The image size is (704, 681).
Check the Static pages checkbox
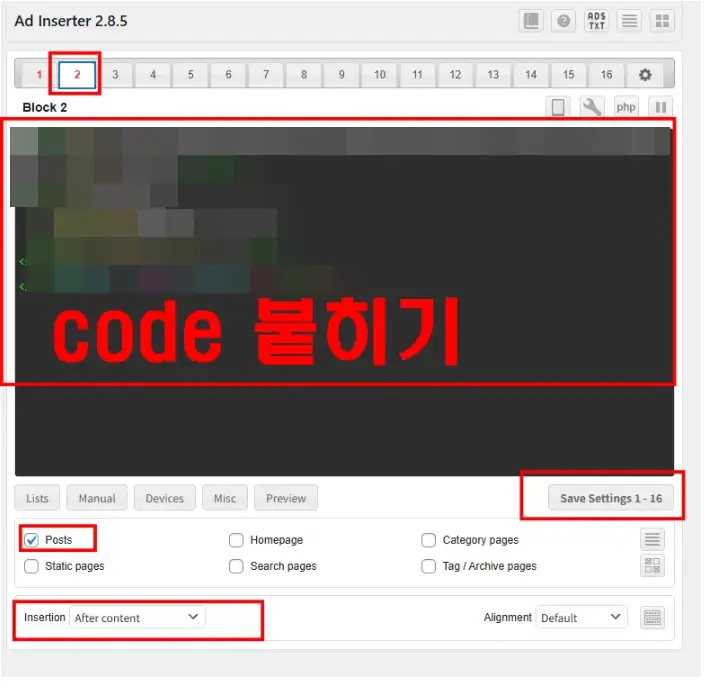tap(32, 566)
